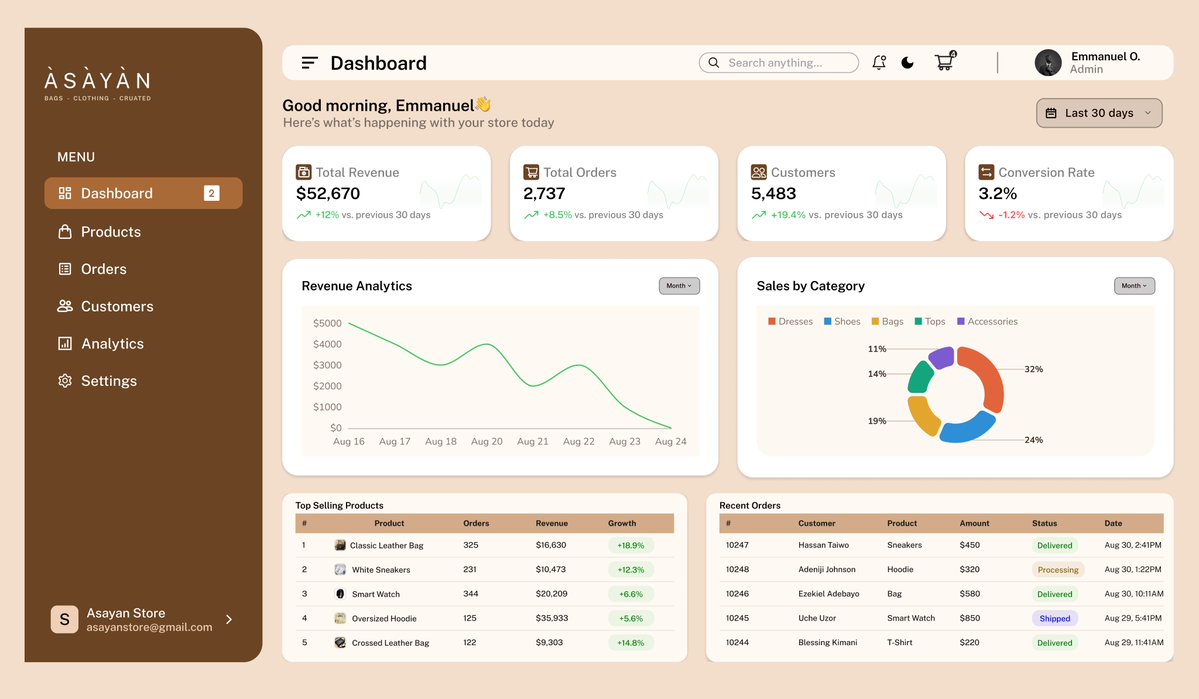Click the Shoes blue legend swatch
1199x699 pixels.
(x=827, y=321)
